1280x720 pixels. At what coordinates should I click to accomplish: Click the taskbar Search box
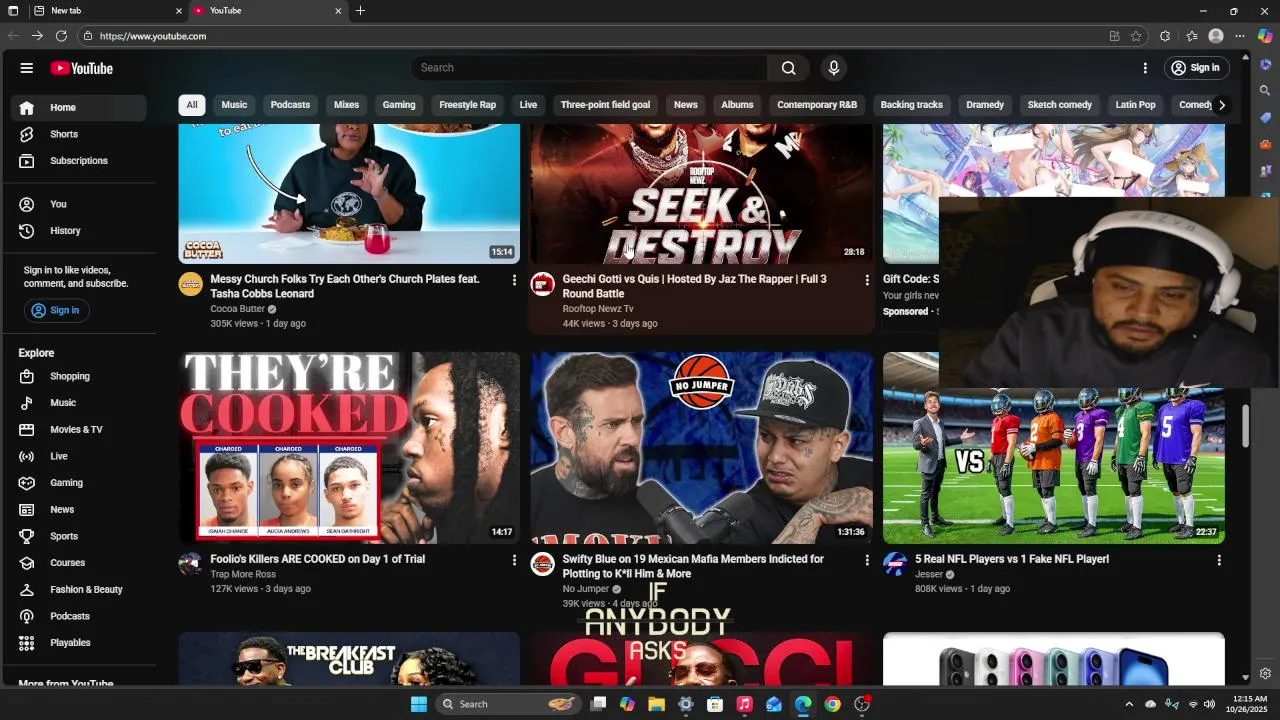tap(509, 704)
